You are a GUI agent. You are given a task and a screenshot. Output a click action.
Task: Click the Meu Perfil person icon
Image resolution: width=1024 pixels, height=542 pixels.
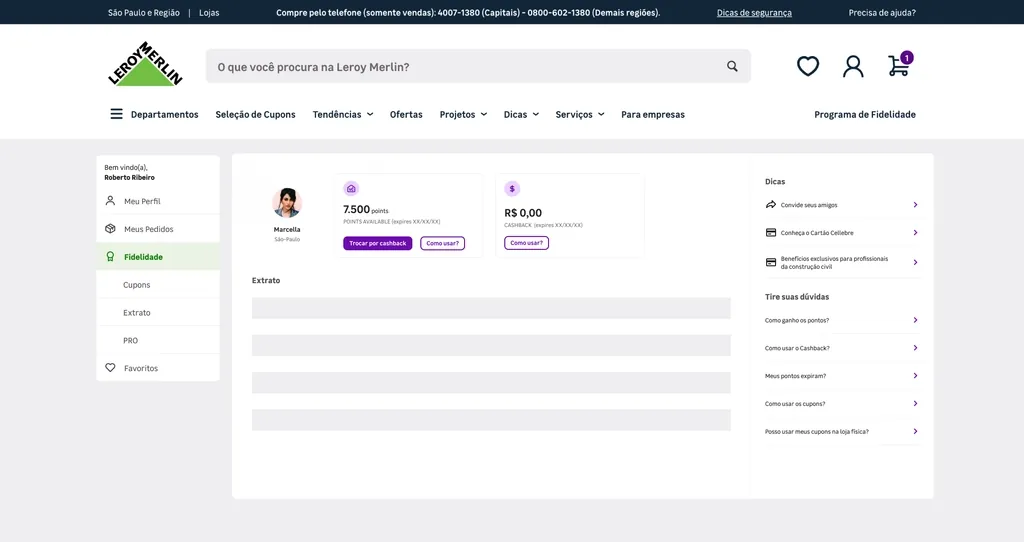click(x=110, y=201)
